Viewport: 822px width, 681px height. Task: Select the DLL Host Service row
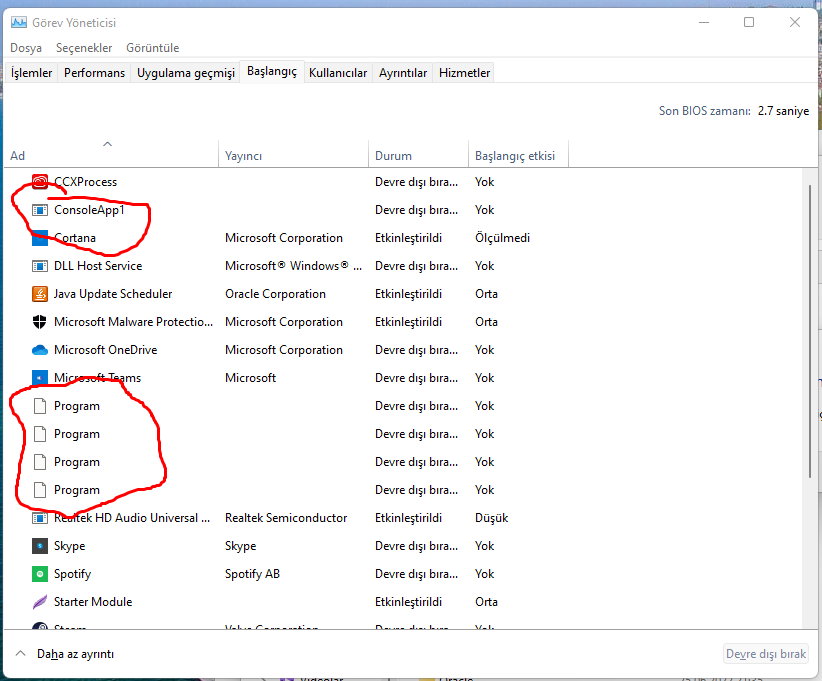tap(403, 266)
